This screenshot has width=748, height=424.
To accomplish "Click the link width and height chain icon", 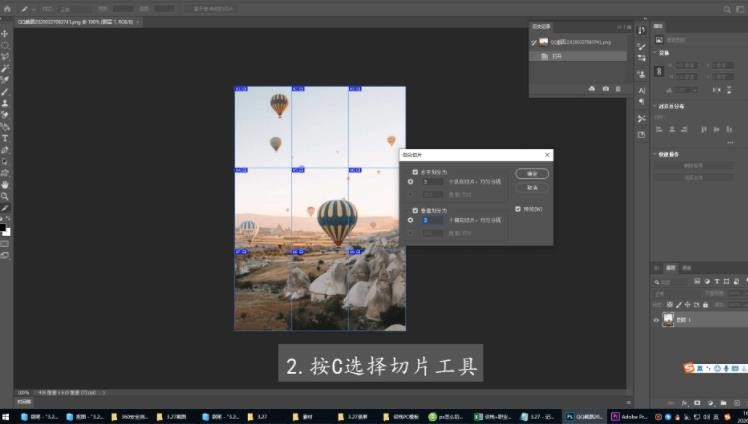I will 659,71.
